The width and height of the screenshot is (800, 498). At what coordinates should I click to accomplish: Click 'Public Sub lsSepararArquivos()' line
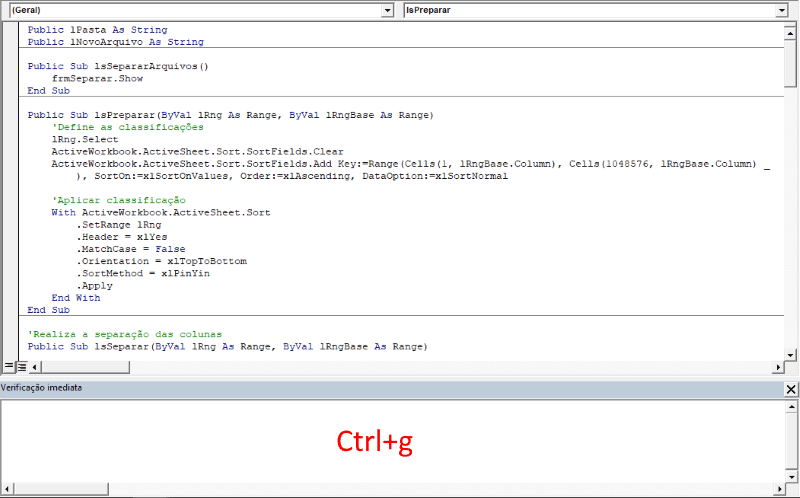point(118,66)
